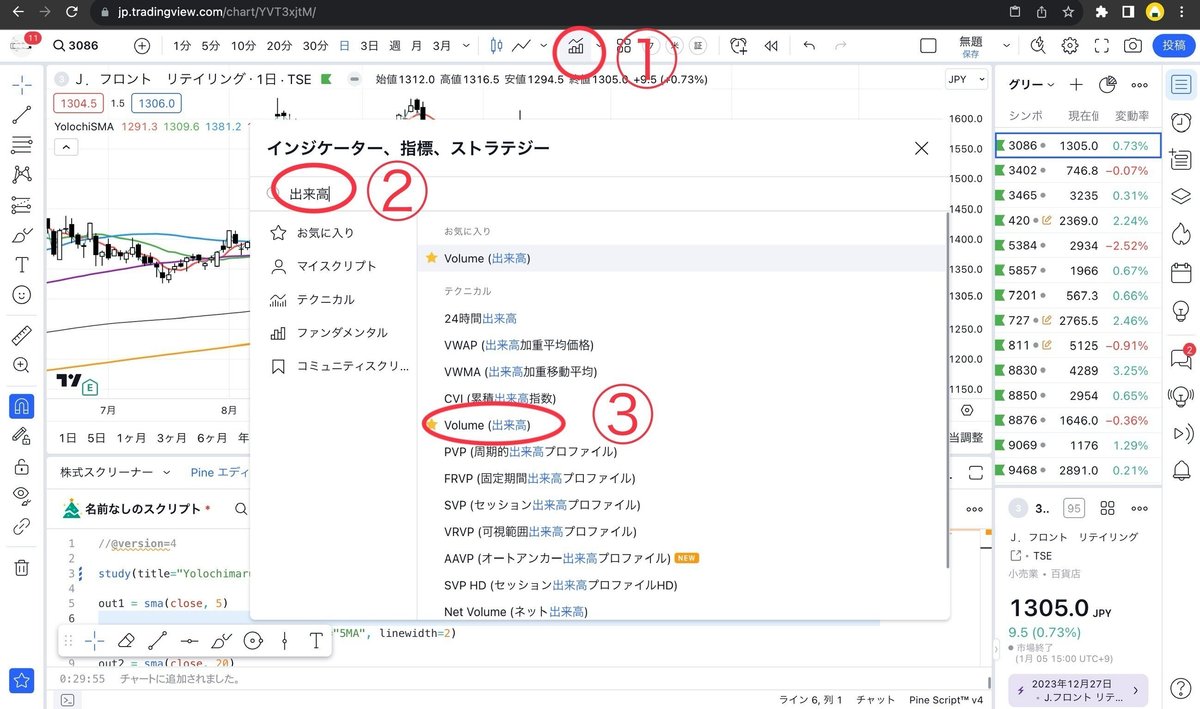Viewport: 1200px width, 709px height.
Task: Select the text tool in left sidebar
Action: pyautogui.click(x=21, y=265)
